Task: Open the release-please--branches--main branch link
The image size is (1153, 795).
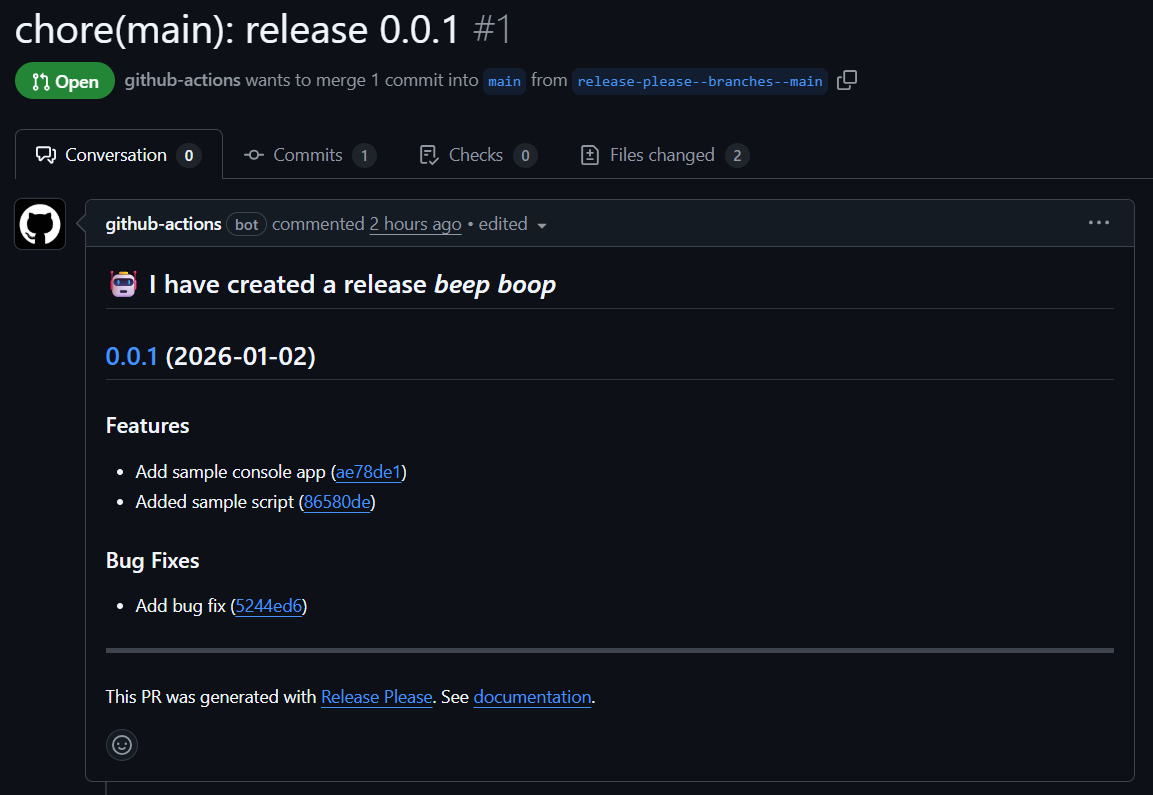Action: 700,81
